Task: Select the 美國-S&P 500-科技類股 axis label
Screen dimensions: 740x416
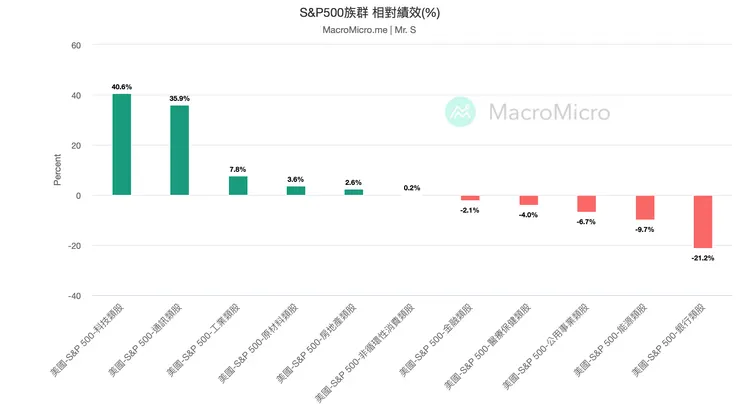Action: pyautogui.click(x=89, y=340)
